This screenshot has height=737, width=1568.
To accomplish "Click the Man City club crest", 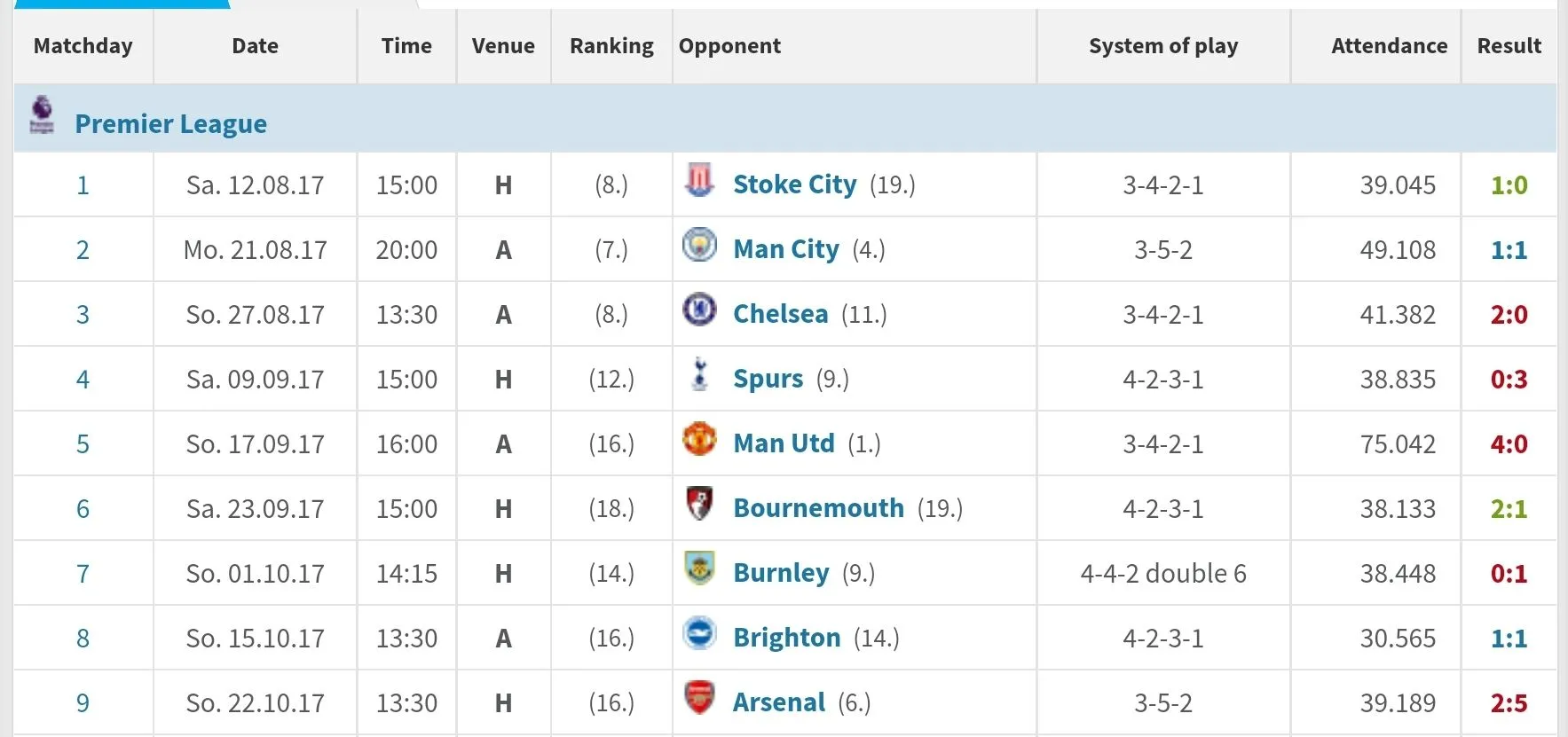I will pyautogui.click(x=699, y=245).
